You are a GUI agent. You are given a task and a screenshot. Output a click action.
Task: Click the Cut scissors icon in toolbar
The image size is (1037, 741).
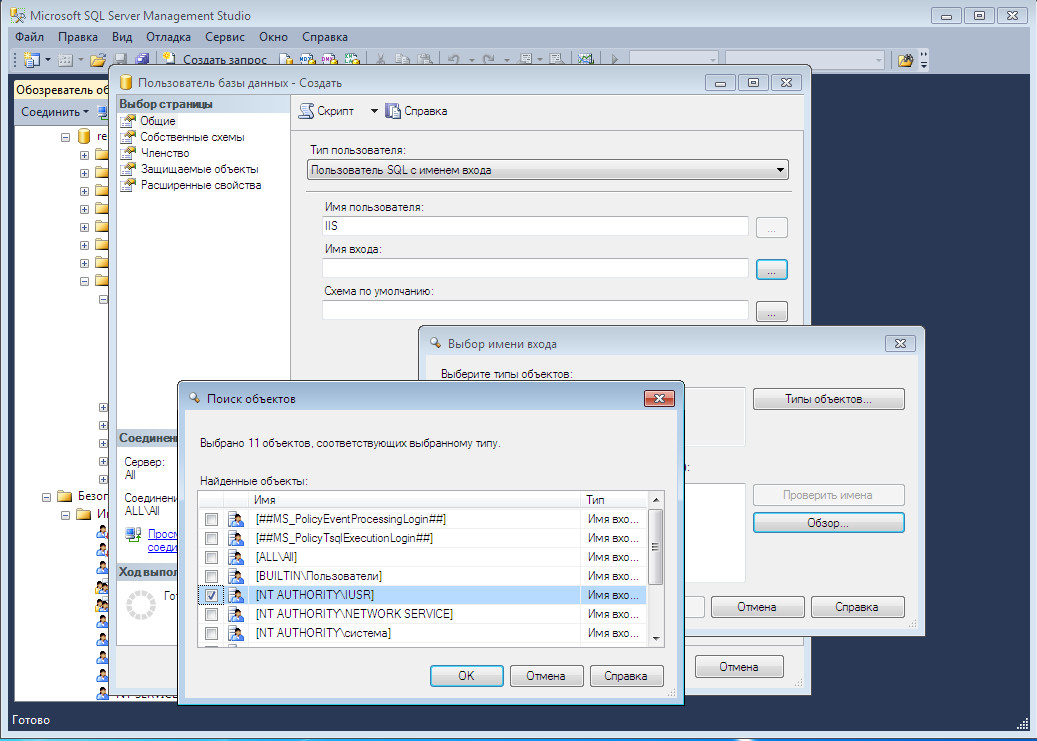[x=380, y=60]
